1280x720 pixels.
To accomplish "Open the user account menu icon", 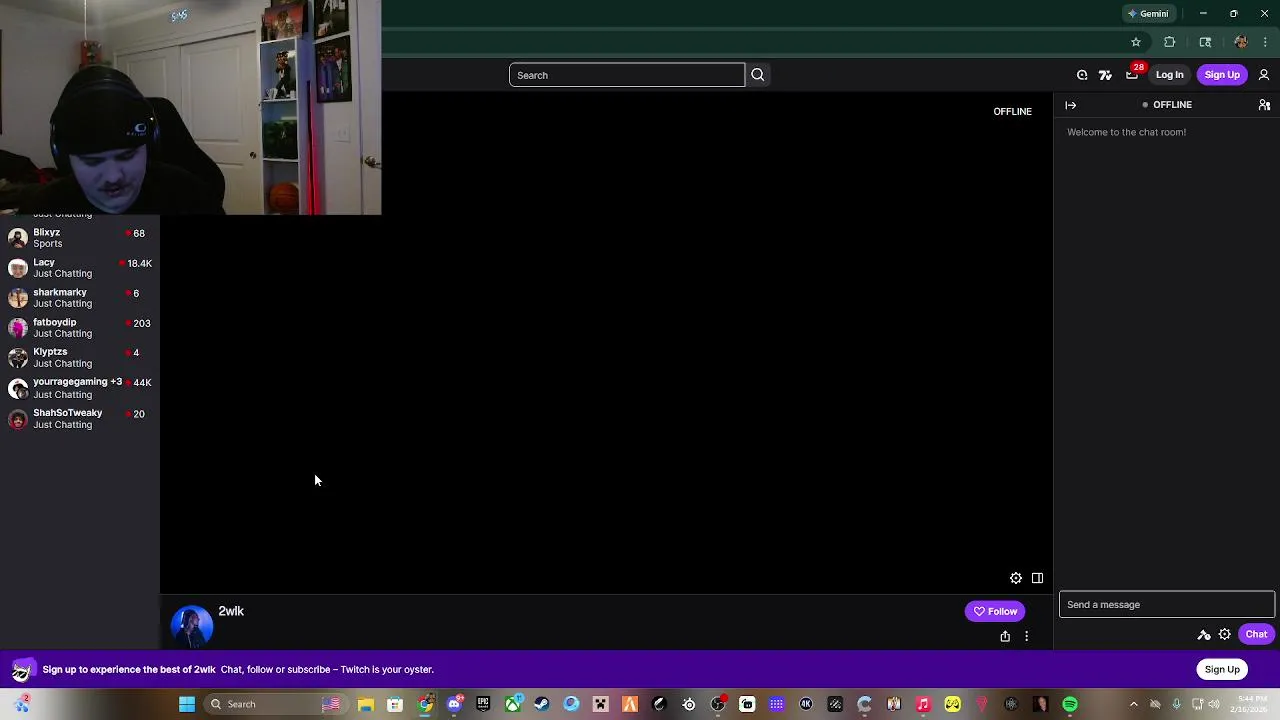I will pos(1264,75).
